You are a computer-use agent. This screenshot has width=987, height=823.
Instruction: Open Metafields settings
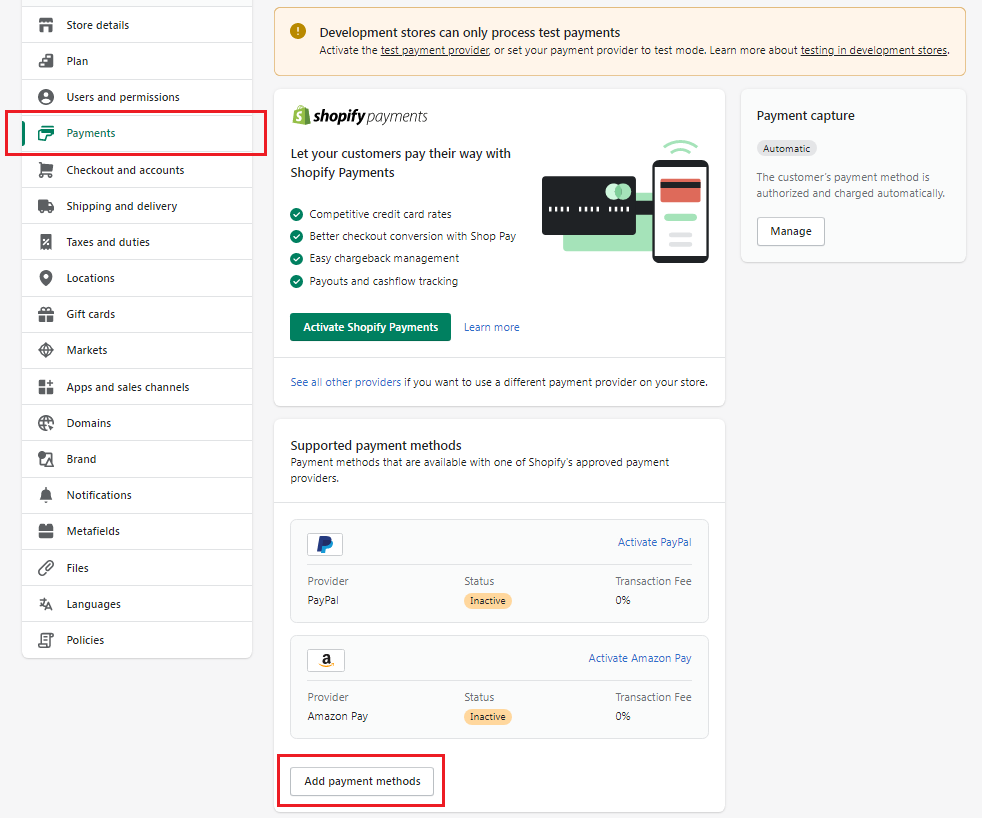point(137,531)
